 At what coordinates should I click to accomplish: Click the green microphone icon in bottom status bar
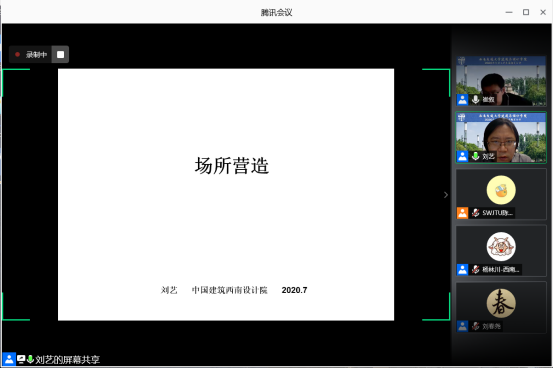click(x=30, y=359)
